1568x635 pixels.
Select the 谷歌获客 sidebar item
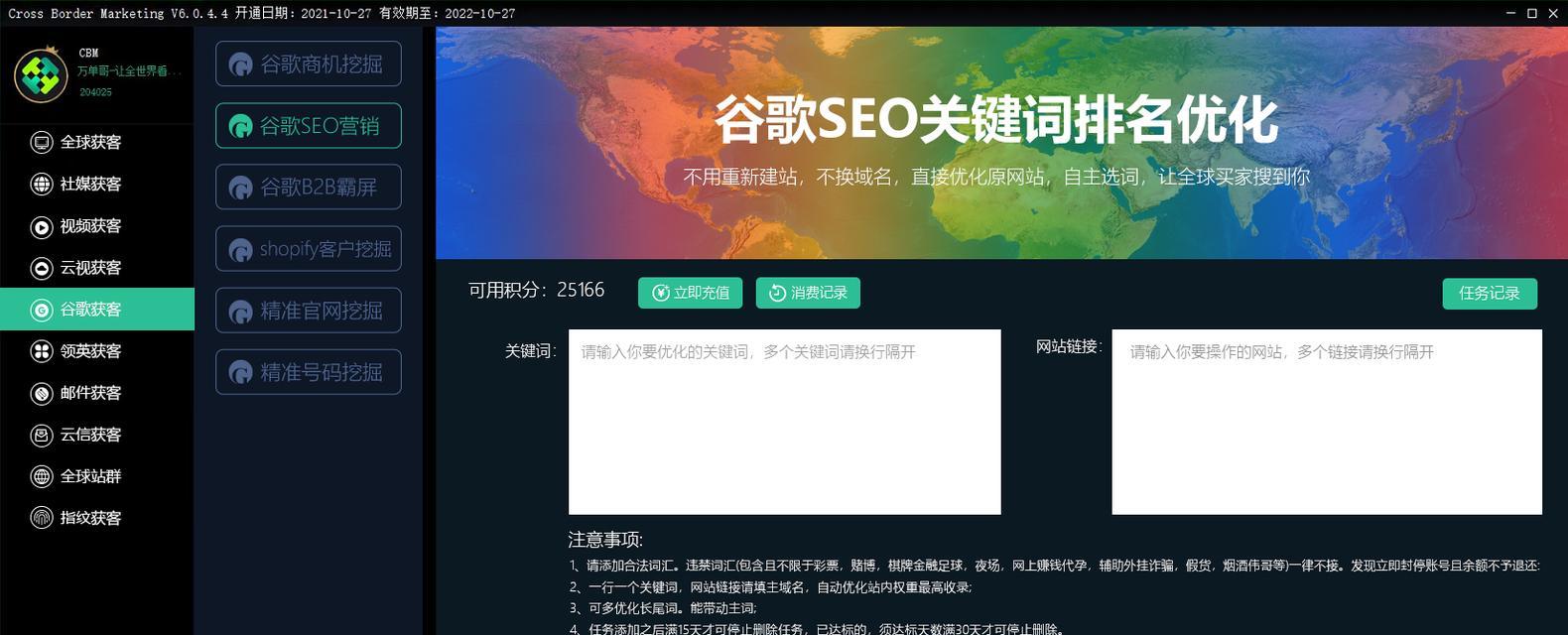(97, 310)
